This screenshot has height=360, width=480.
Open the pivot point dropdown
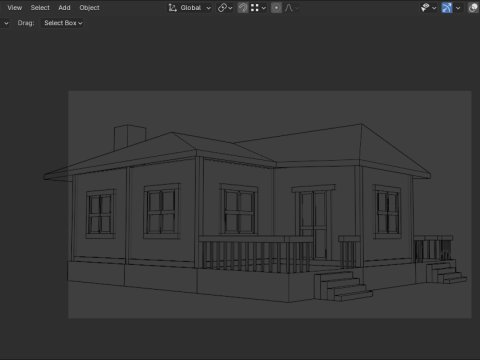[225, 8]
